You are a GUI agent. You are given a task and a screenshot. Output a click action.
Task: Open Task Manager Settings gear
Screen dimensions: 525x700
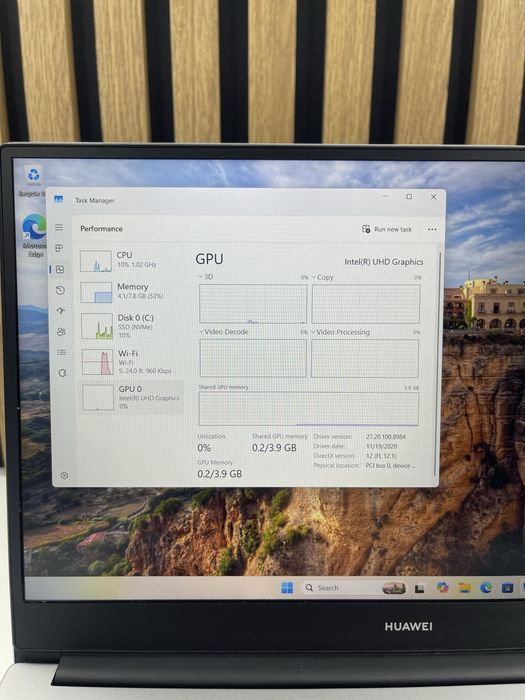tap(64, 476)
